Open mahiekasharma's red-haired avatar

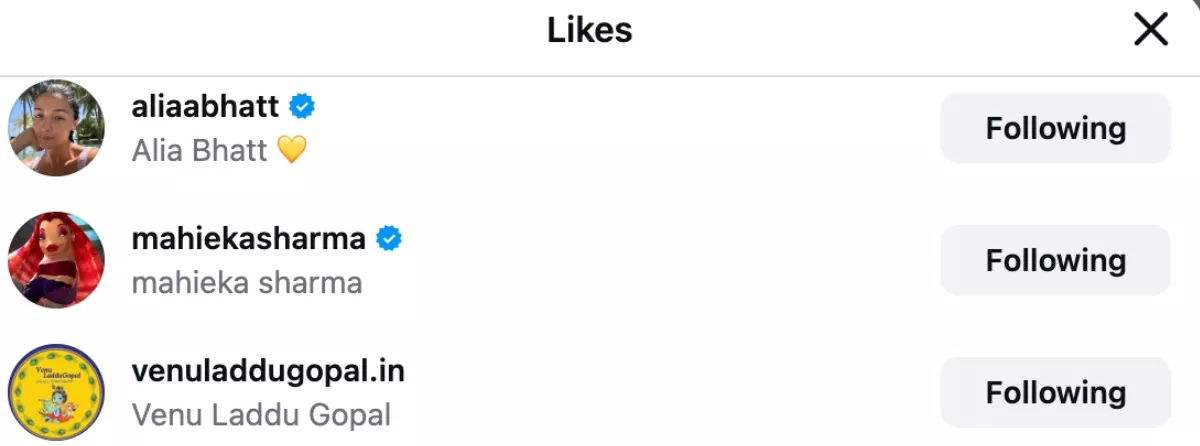56,260
